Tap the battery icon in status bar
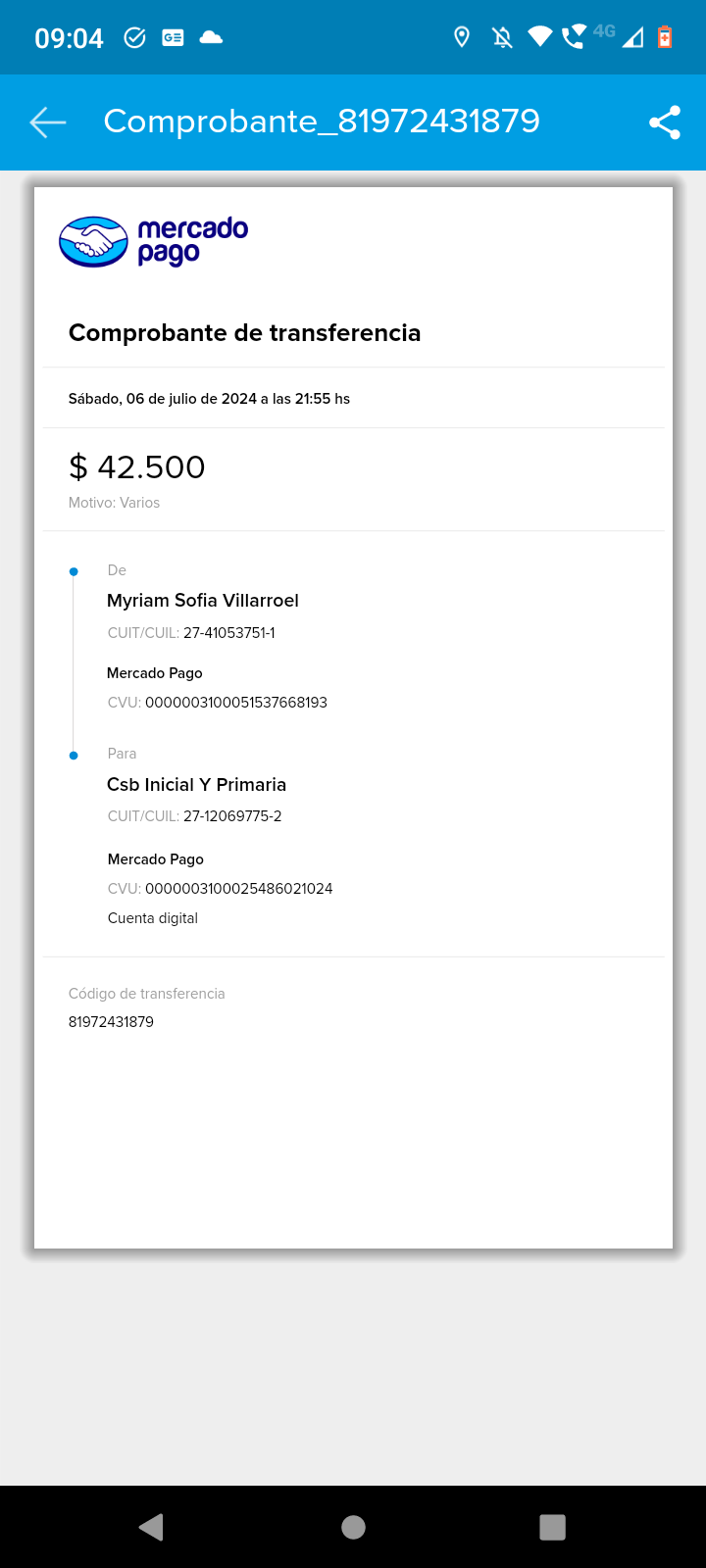 click(665, 37)
